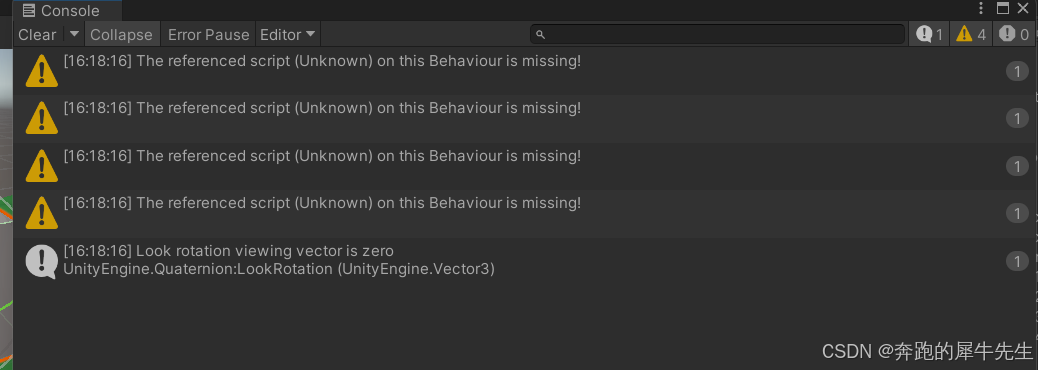This screenshot has width=1038, height=370.
Task: Click the console search field
Action: tap(717, 34)
